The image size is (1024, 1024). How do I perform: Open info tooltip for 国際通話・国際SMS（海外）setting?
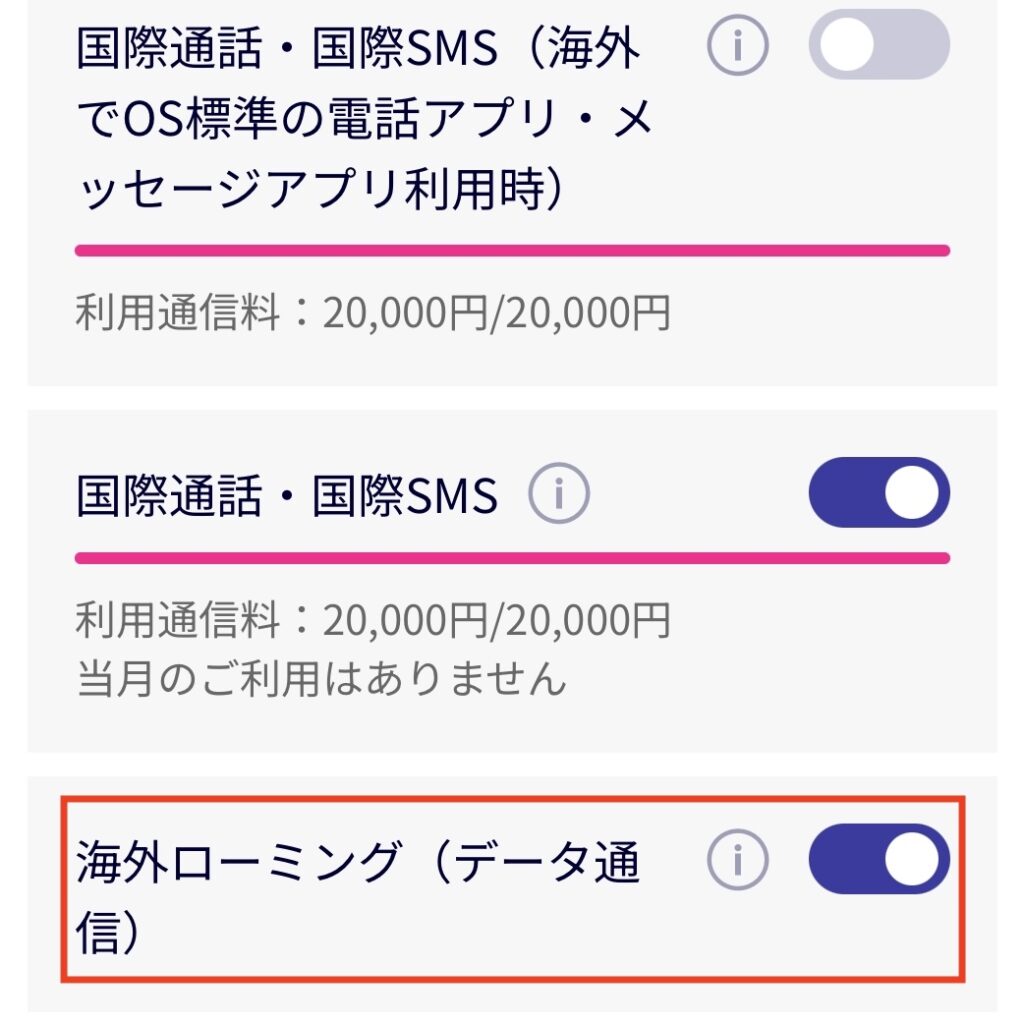pyautogui.click(x=738, y=41)
